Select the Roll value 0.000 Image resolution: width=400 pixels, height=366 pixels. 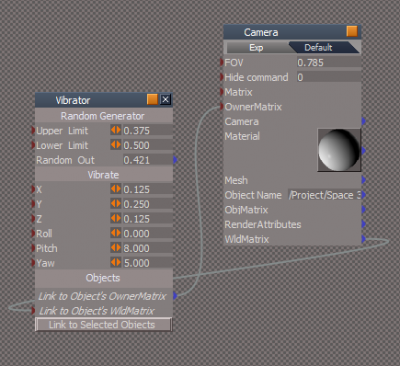tap(148, 233)
